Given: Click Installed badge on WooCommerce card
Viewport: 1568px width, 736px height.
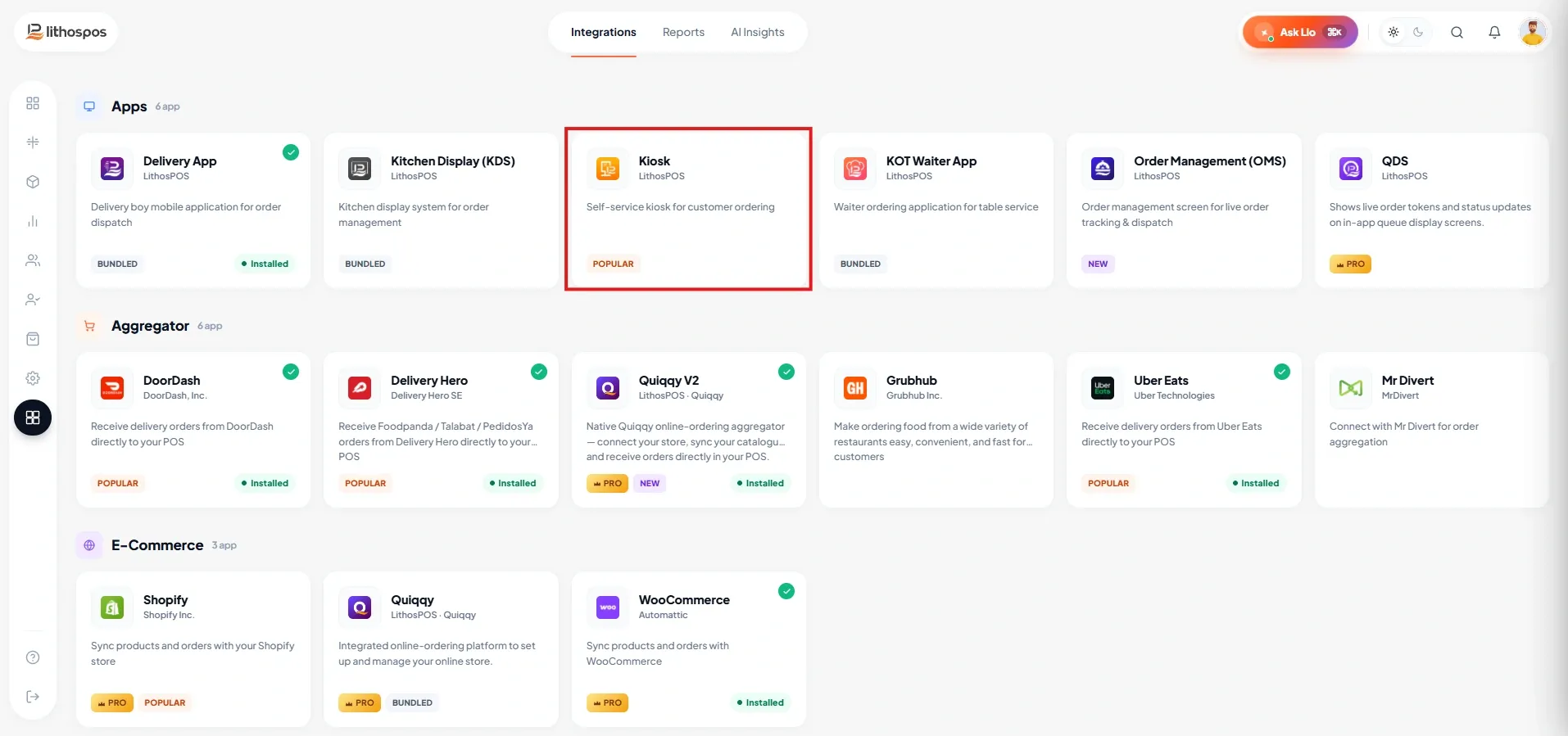Looking at the screenshot, I should click(x=760, y=702).
